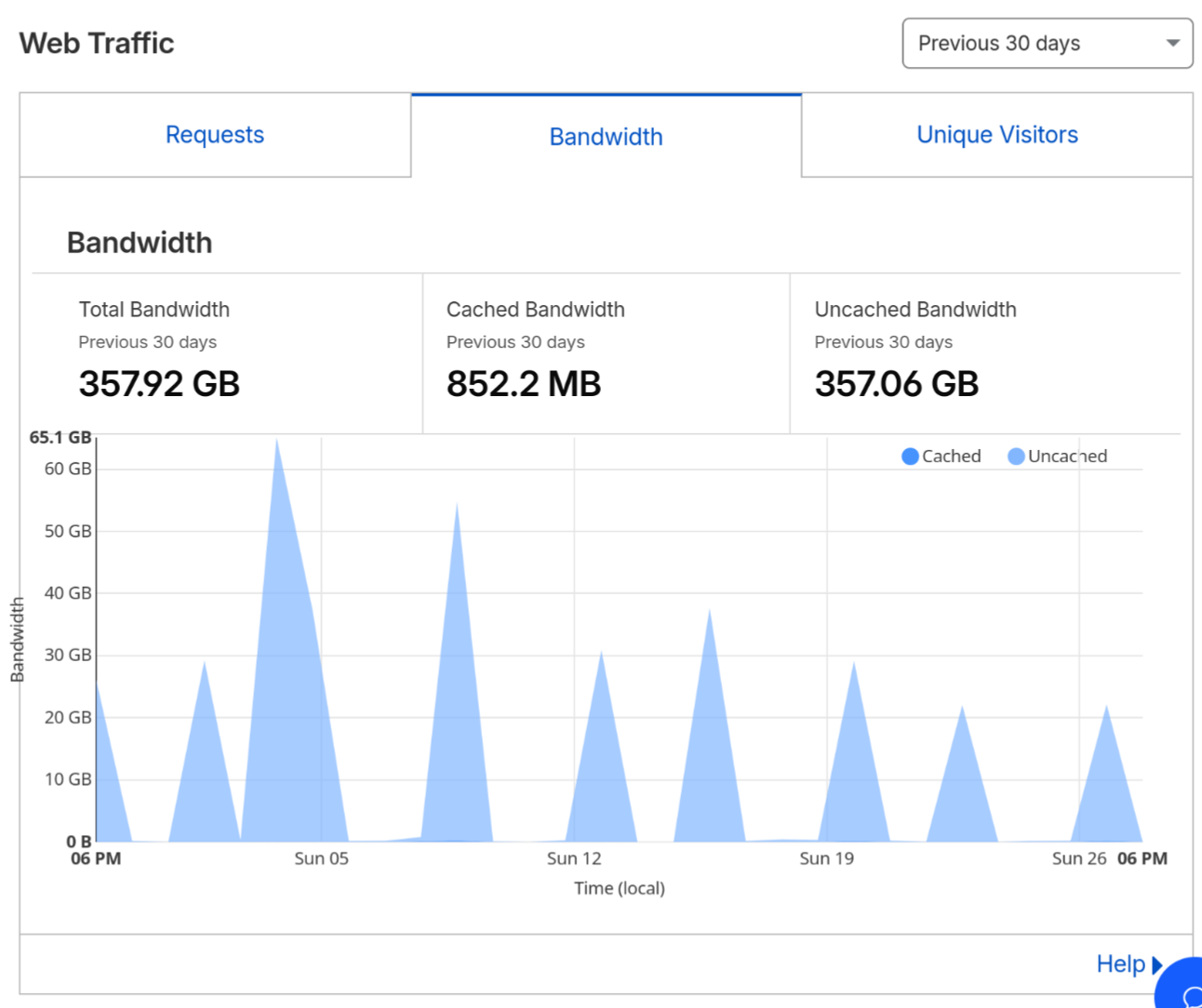The width and height of the screenshot is (1202, 1008).
Task: Toggle the Cached series legend dot
Action: tap(911, 457)
